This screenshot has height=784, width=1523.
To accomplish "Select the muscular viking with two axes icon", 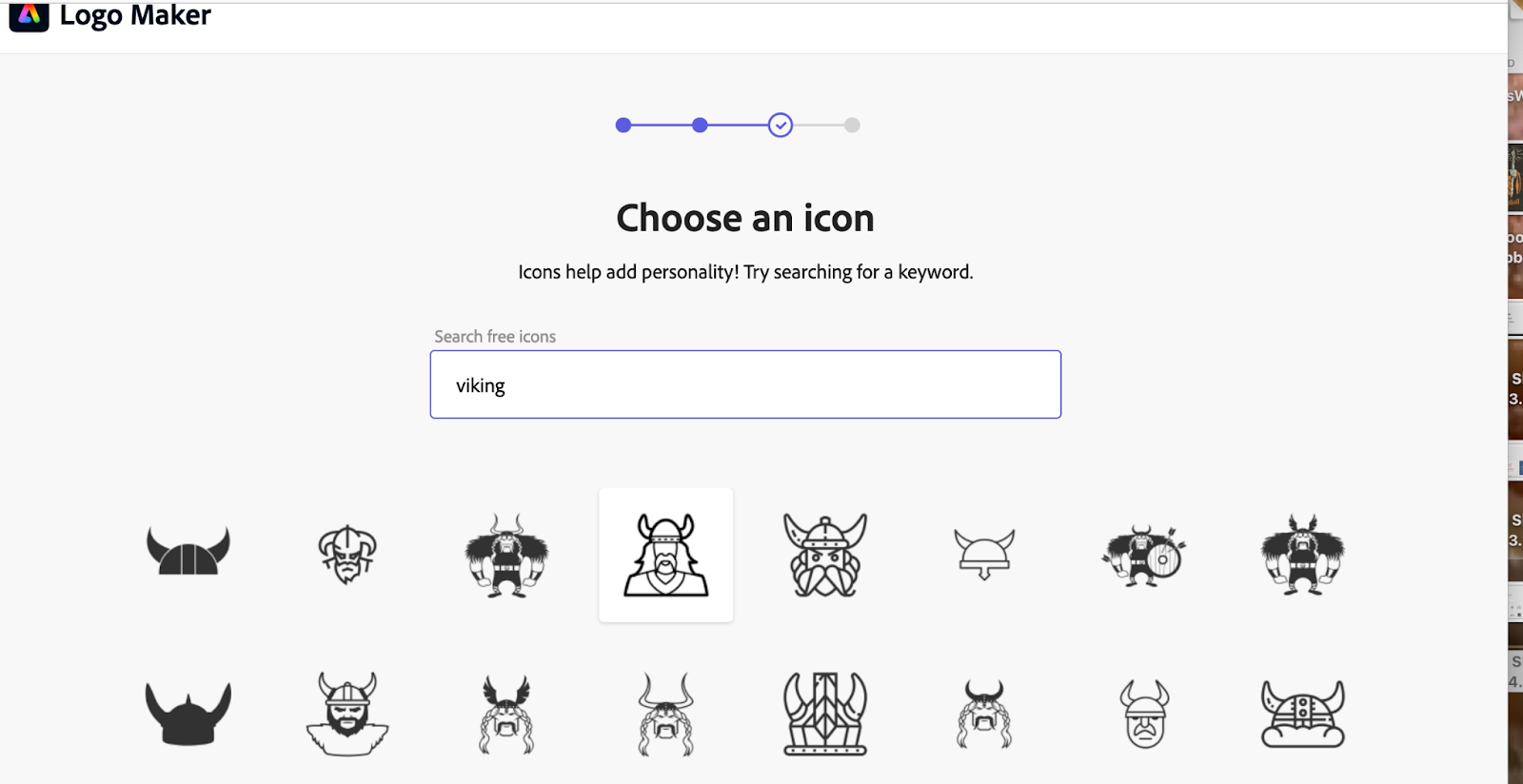I will [x=1302, y=555].
